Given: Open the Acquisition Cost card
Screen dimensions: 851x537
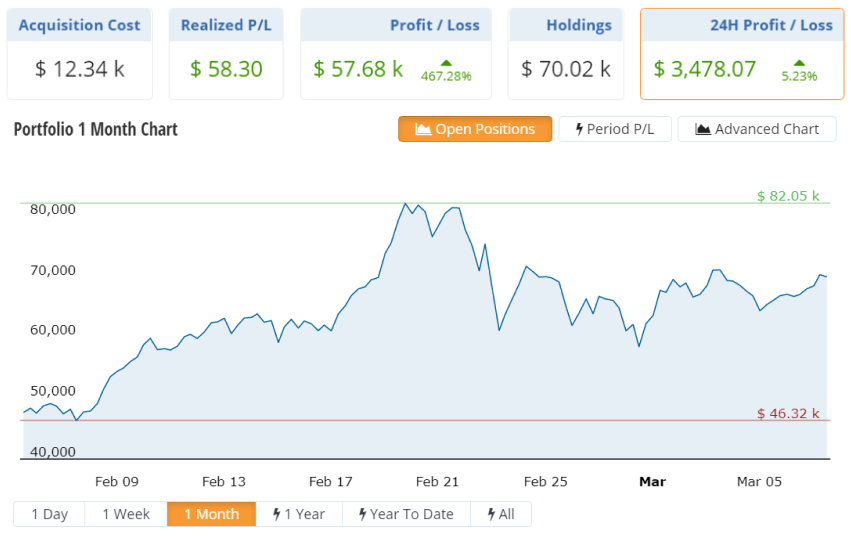Looking at the screenshot, I should pos(80,54).
